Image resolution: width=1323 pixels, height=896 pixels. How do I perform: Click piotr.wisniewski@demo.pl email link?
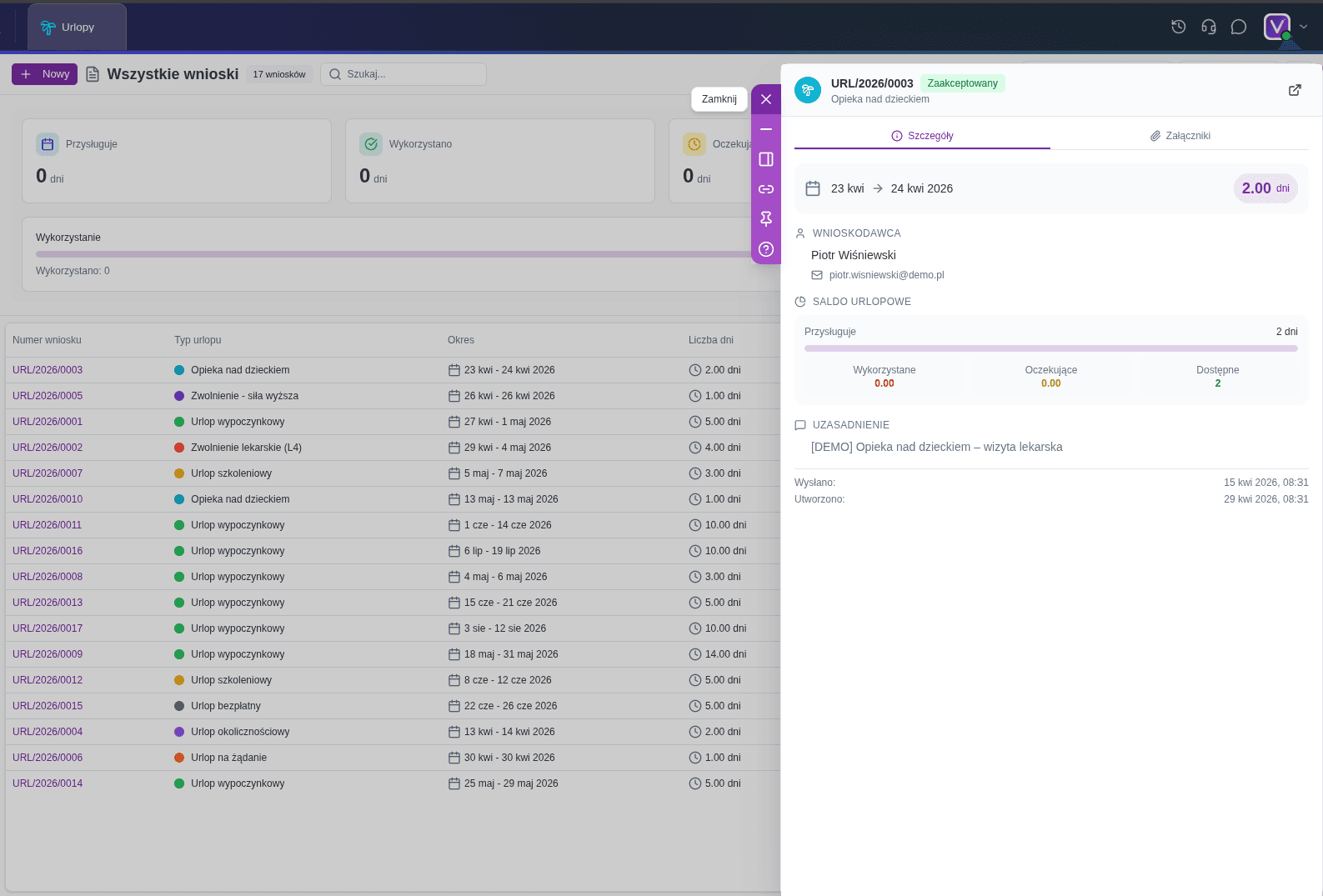coord(886,275)
